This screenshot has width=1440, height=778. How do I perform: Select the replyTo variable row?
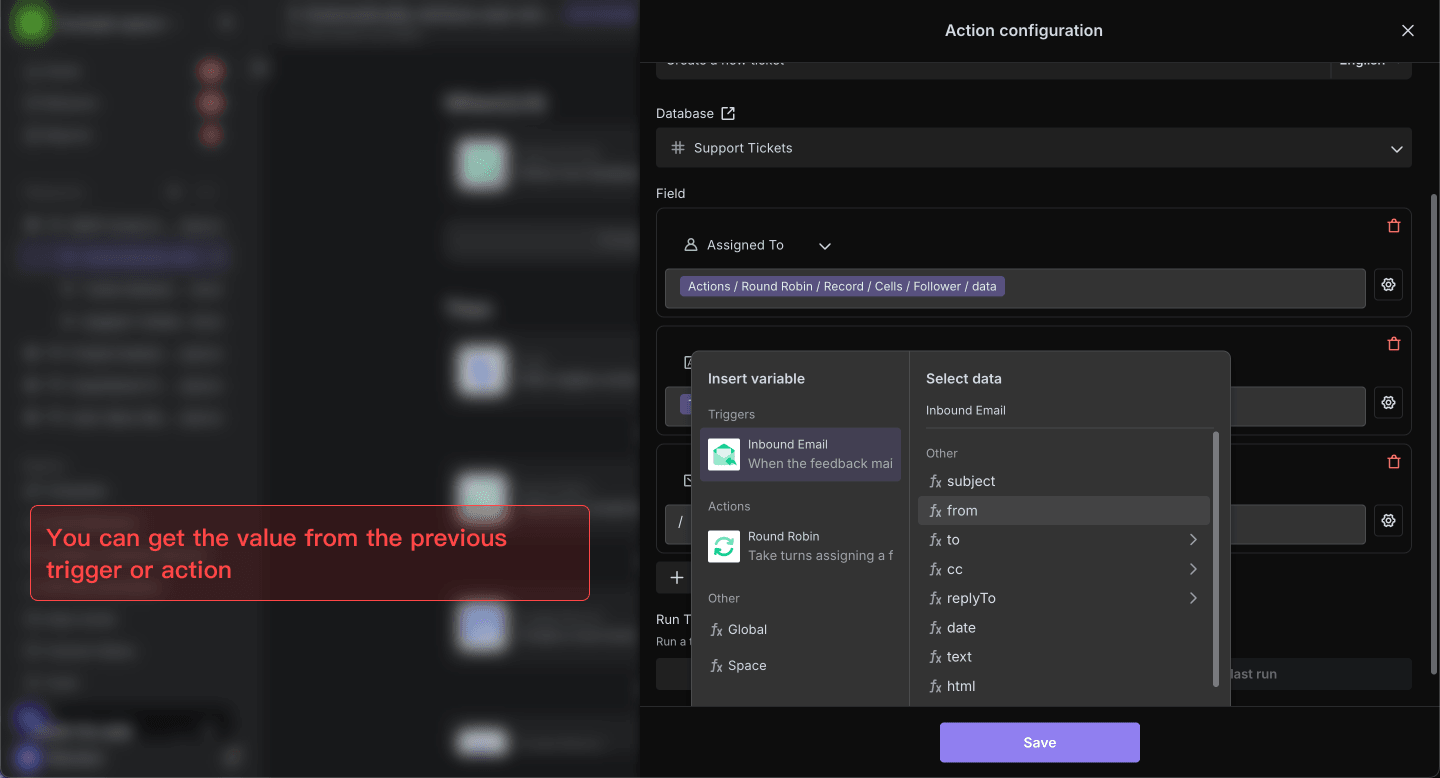click(1064, 599)
